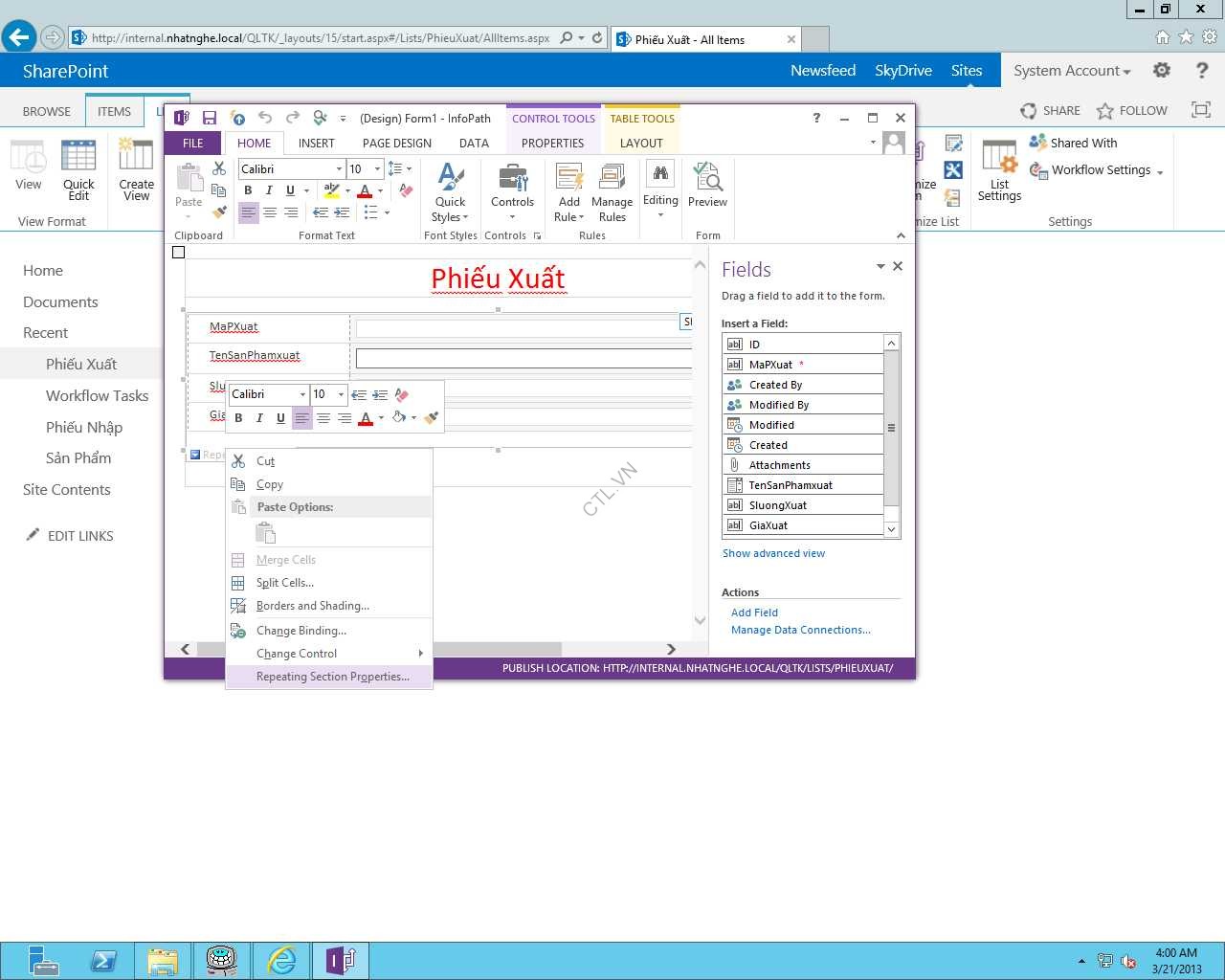1225x980 pixels.
Task: Open SharePoint settings gear icon
Action: point(1161,71)
